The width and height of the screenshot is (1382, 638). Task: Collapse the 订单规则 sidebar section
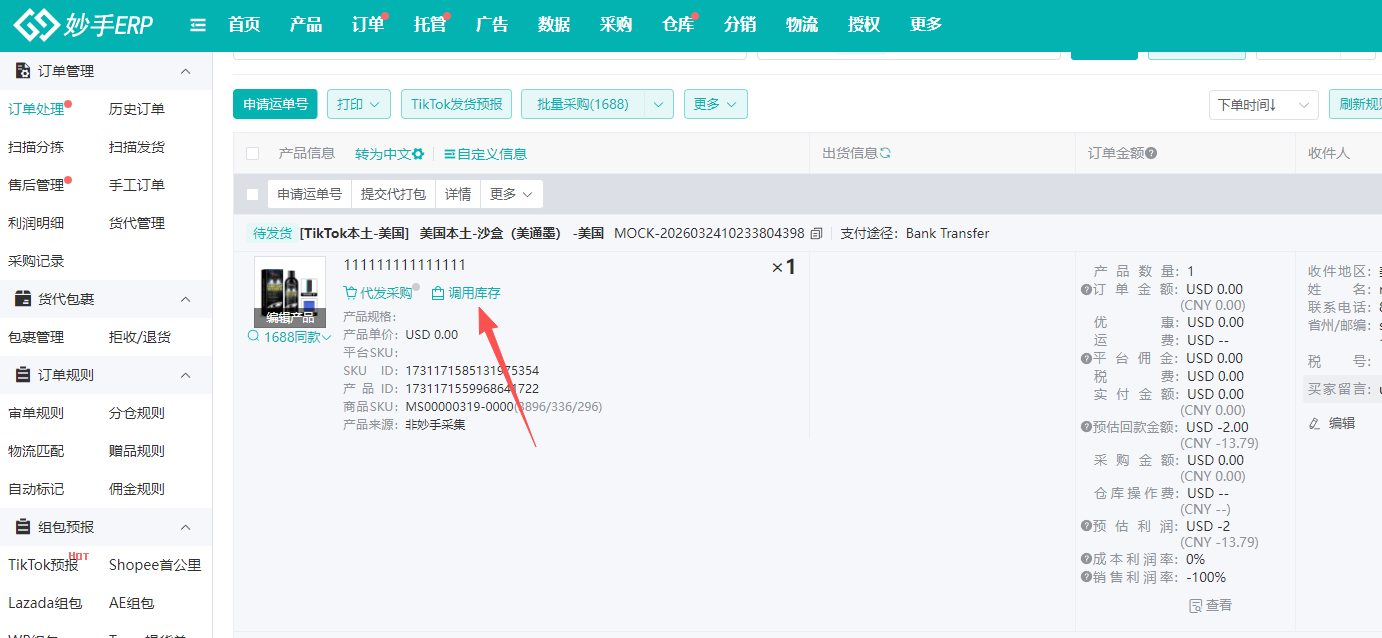point(185,375)
